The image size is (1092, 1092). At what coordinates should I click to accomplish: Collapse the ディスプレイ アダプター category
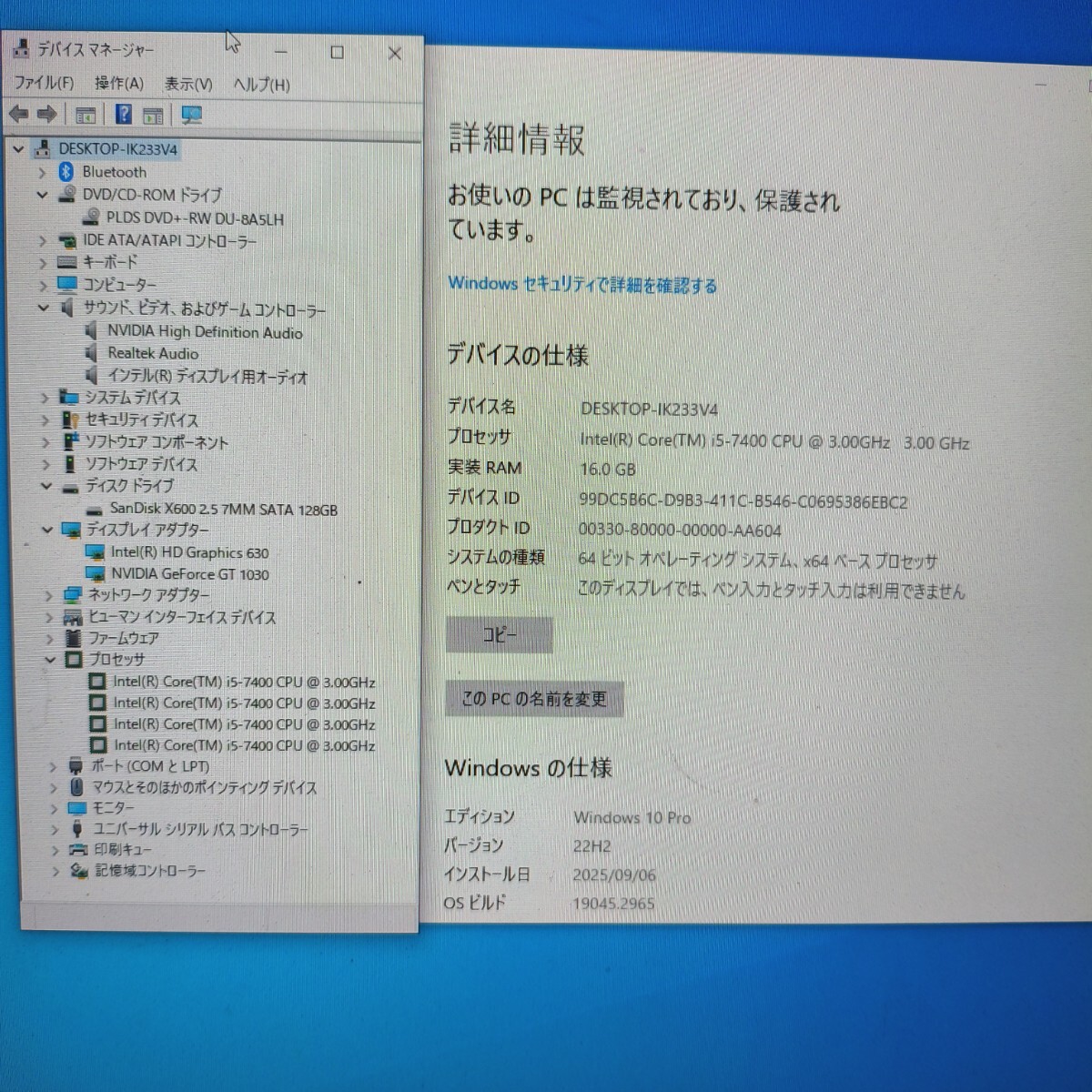point(47,530)
